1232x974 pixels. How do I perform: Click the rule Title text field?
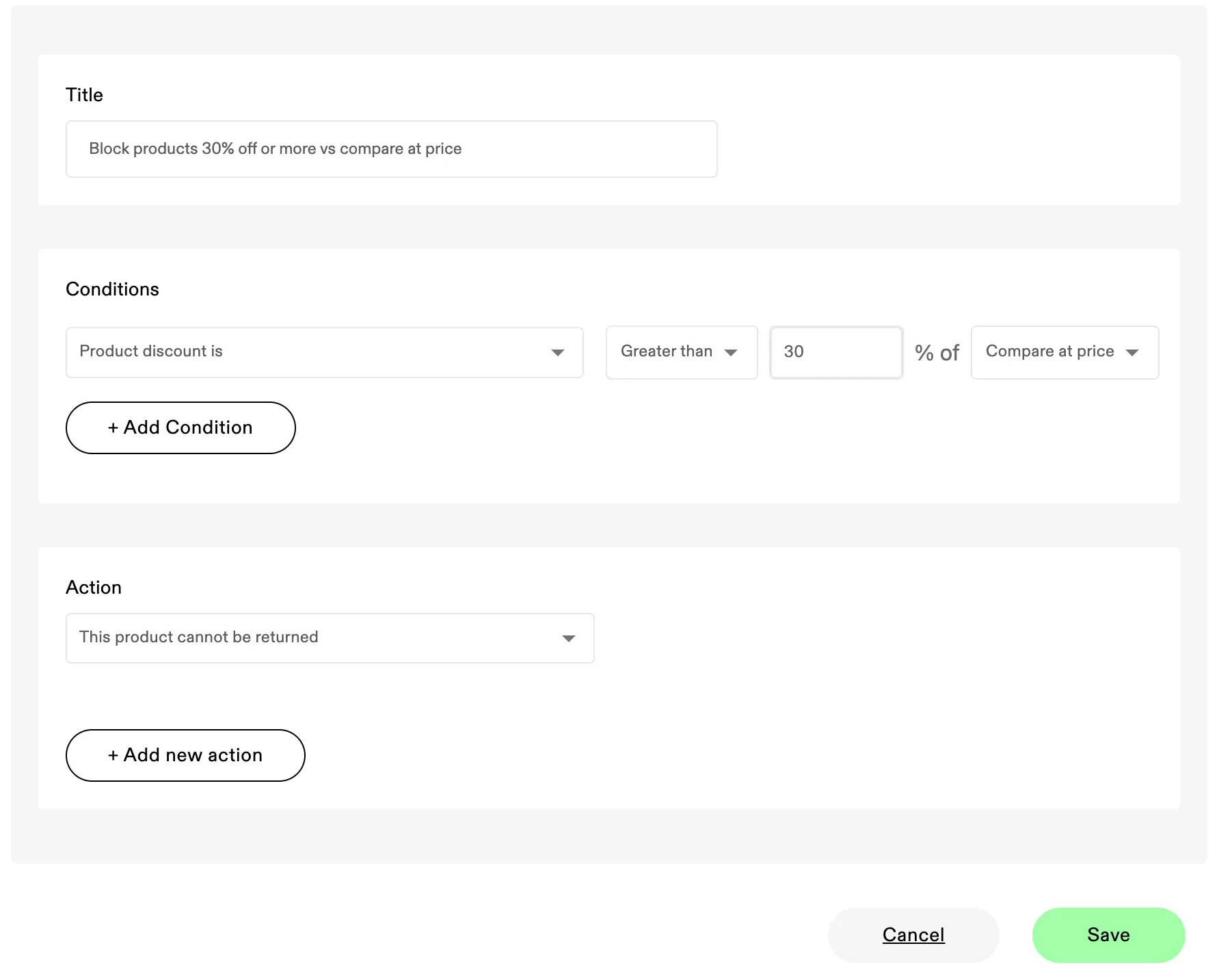point(391,149)
